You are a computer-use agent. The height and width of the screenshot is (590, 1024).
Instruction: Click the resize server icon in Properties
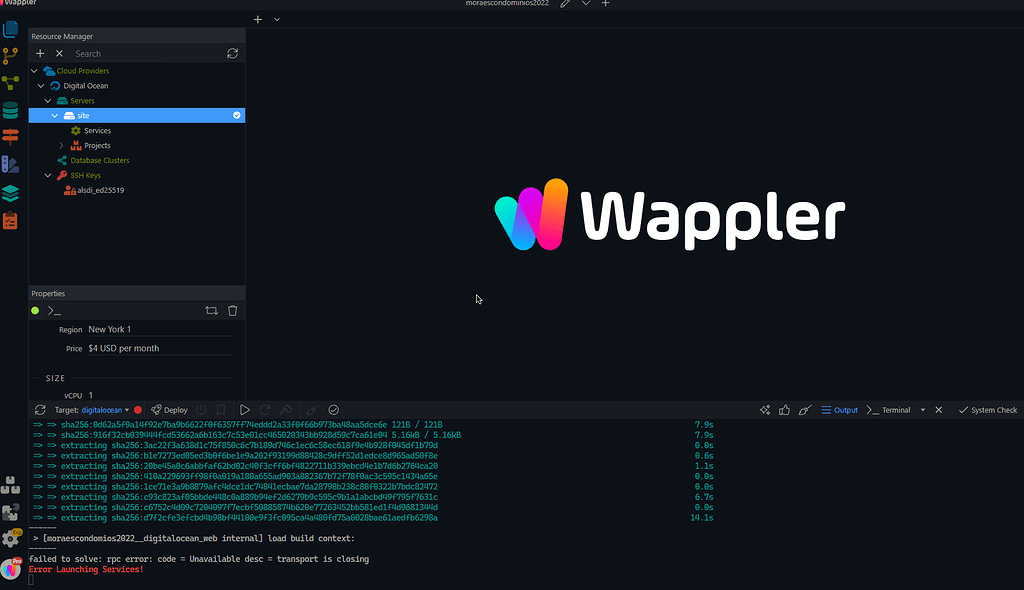212,311
